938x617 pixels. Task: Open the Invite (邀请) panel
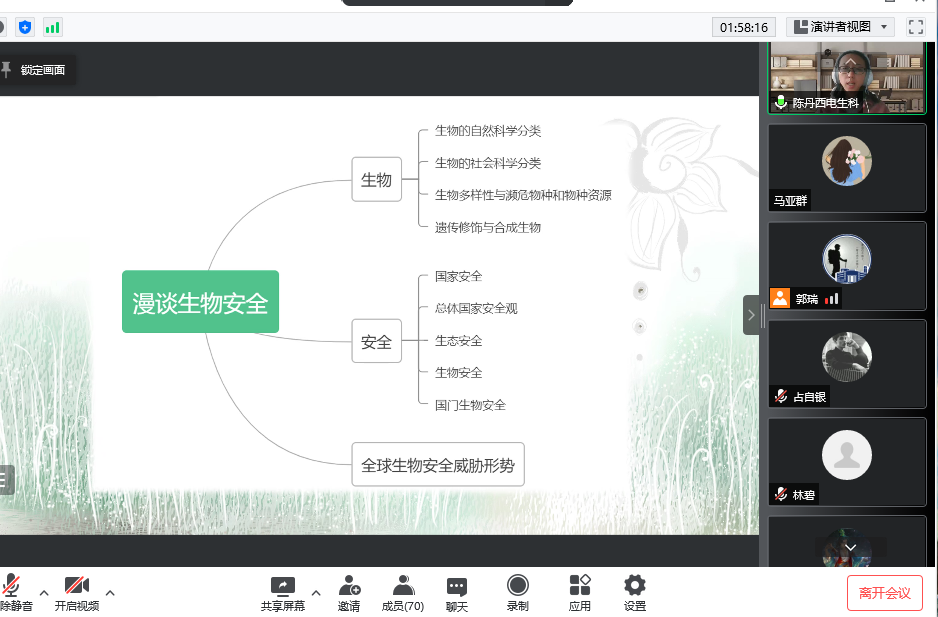pos(349,587)
